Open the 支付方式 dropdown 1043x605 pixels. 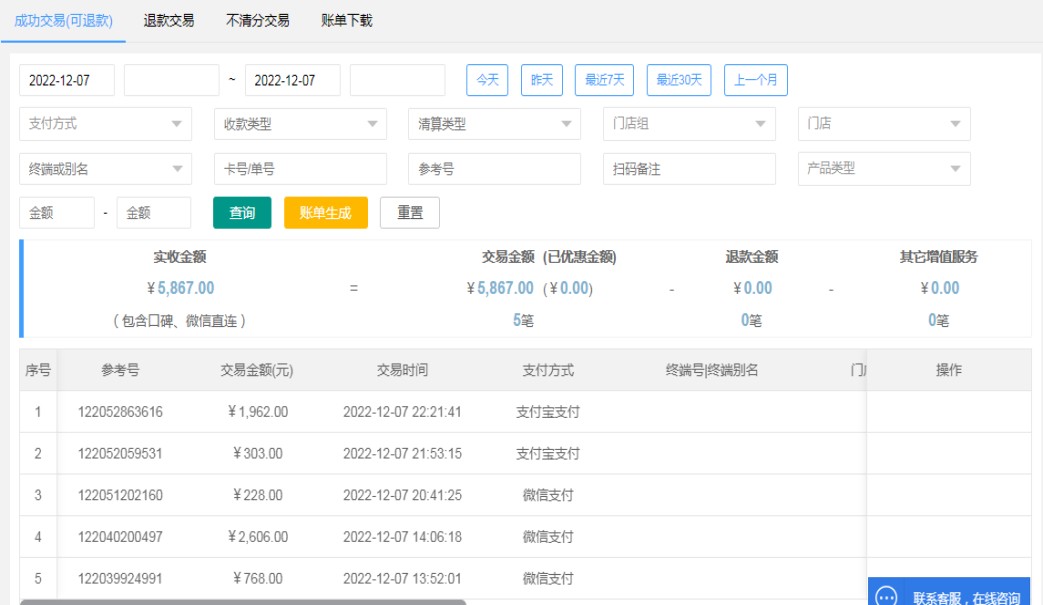105,124
